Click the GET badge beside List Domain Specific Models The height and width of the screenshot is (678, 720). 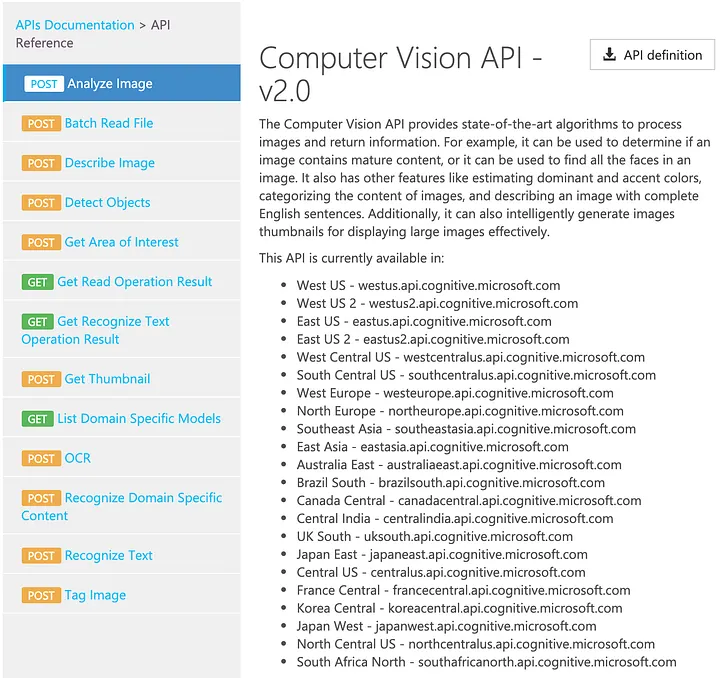[x=37, y=419]
